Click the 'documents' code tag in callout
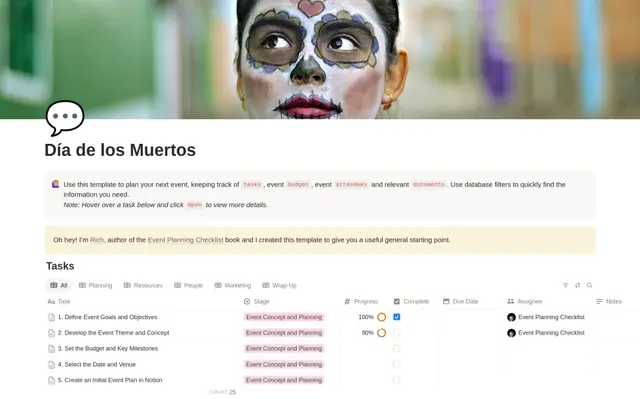This screenshot has height=399, width=640. 428,184
